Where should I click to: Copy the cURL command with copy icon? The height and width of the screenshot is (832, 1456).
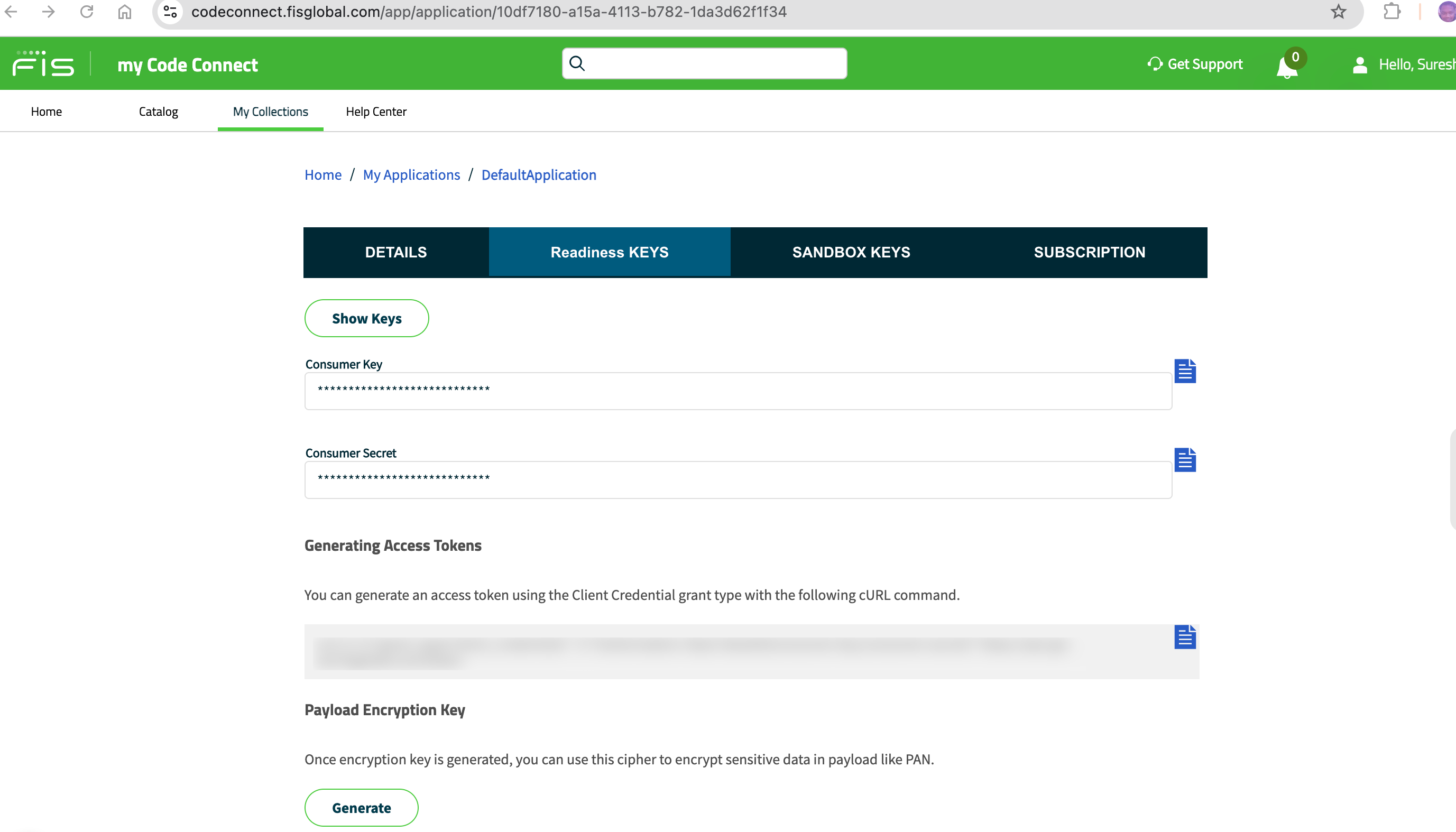(1185, 637)
